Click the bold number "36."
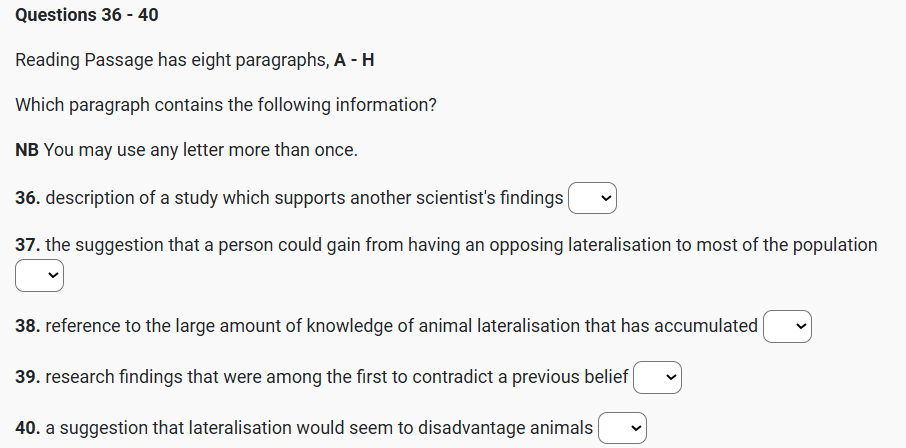Screen dimensions: 906x448 pos(28,198)
